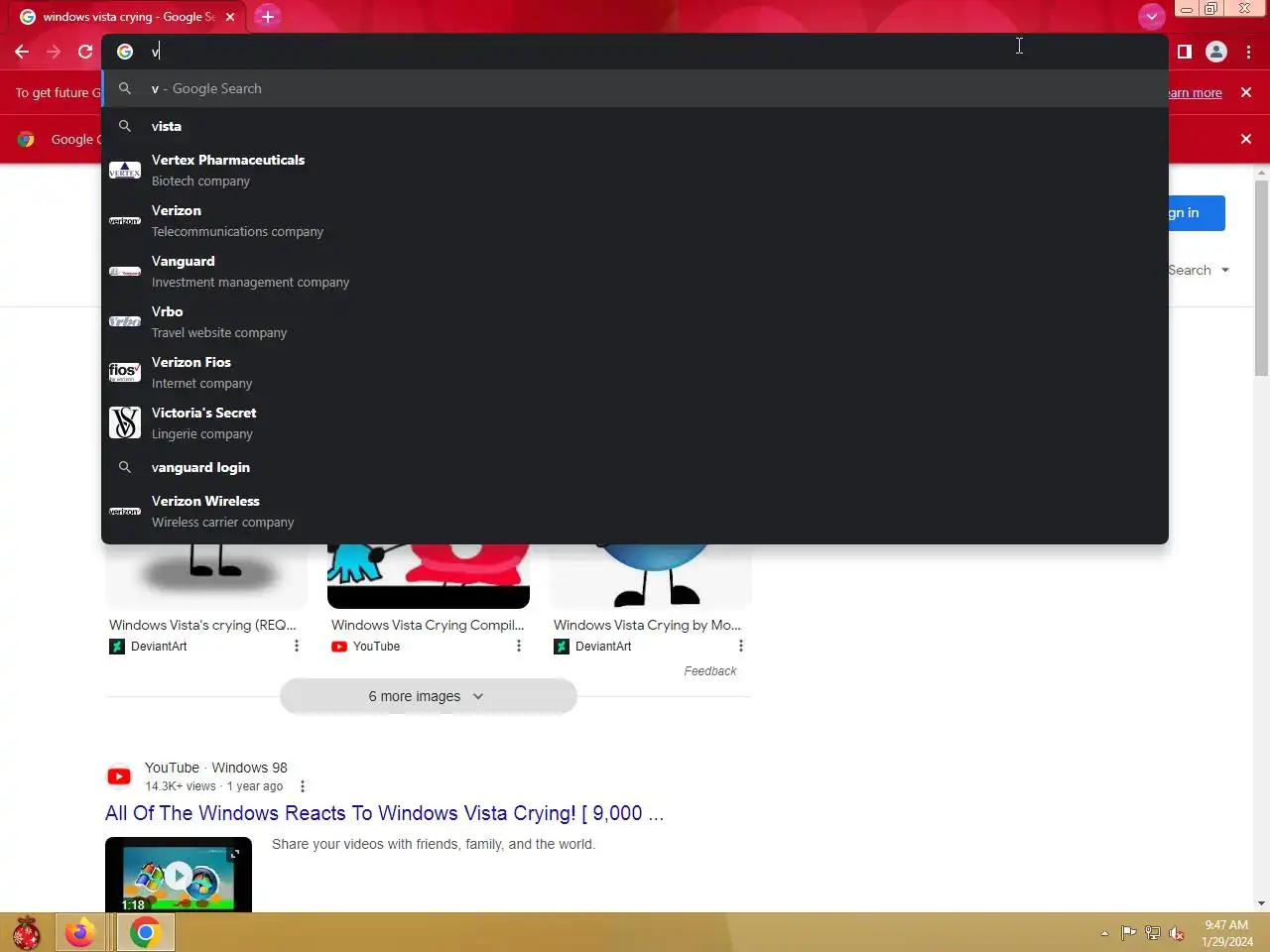Click the Chrome icon in the taskbar
The image size is (1270, 952).
coord(146,932)
